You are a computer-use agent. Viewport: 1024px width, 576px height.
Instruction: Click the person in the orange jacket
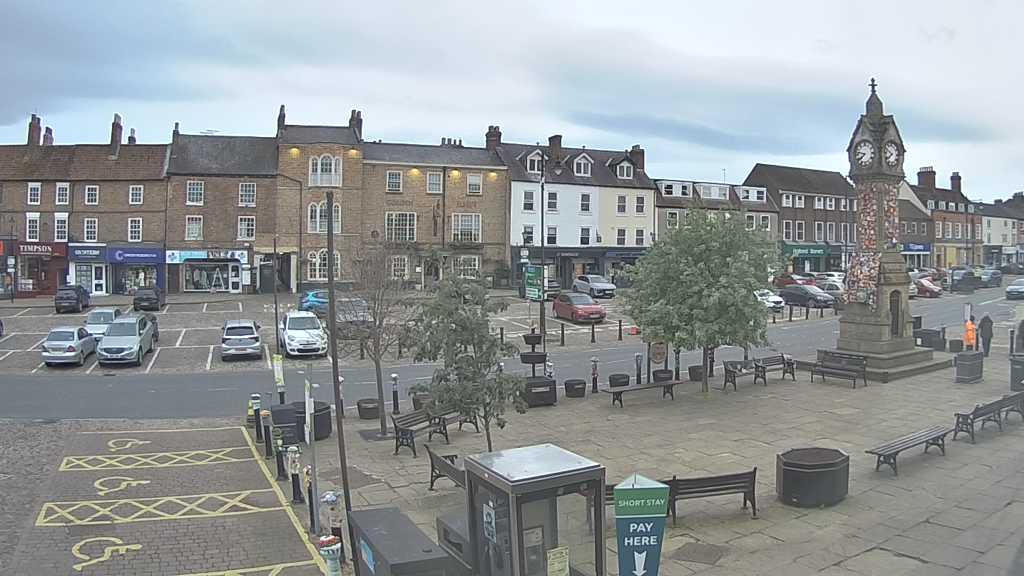tap(970, 333)
